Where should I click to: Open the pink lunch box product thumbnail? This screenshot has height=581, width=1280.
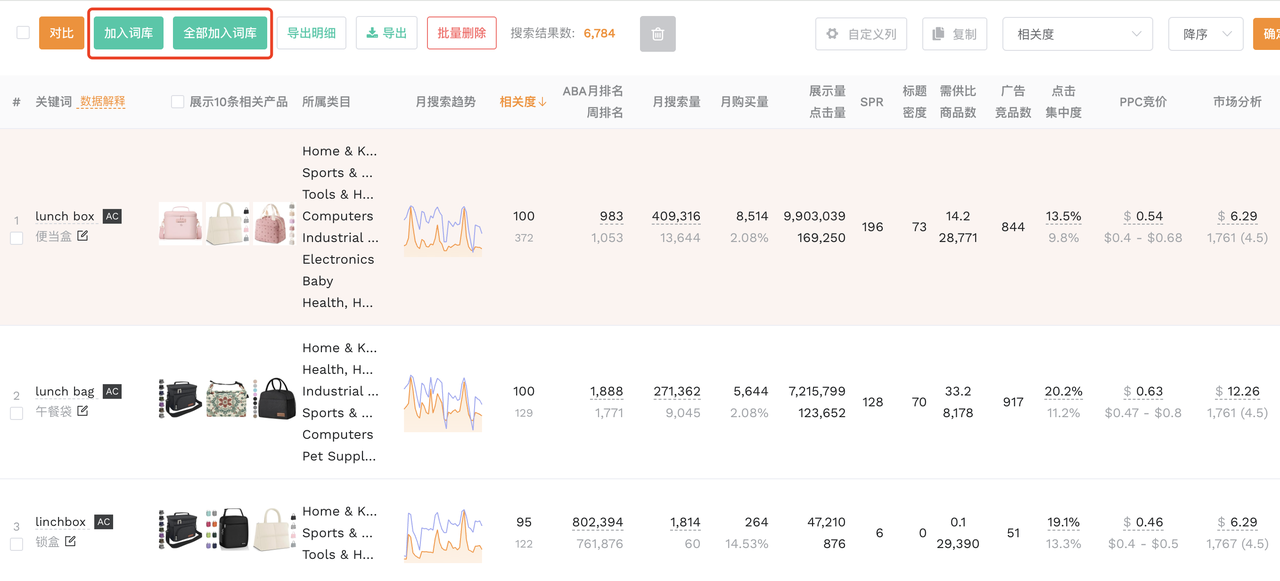pos(180,223)
